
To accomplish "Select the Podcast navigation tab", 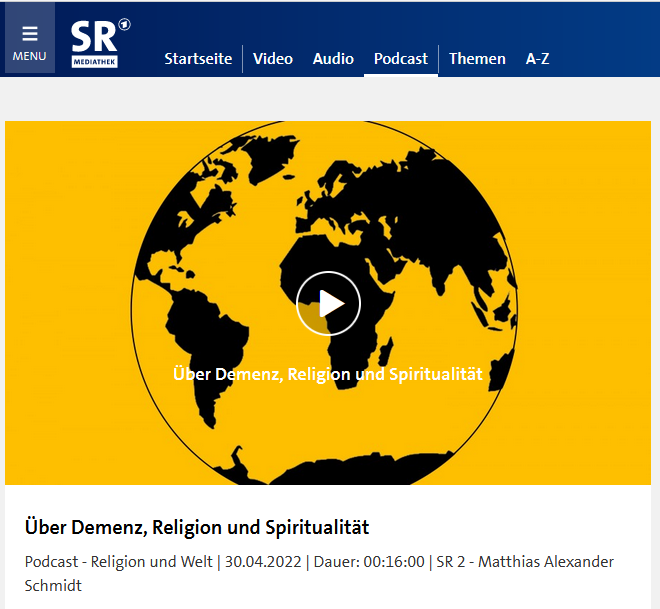I will pyautogui.click(x=400, y=58).
